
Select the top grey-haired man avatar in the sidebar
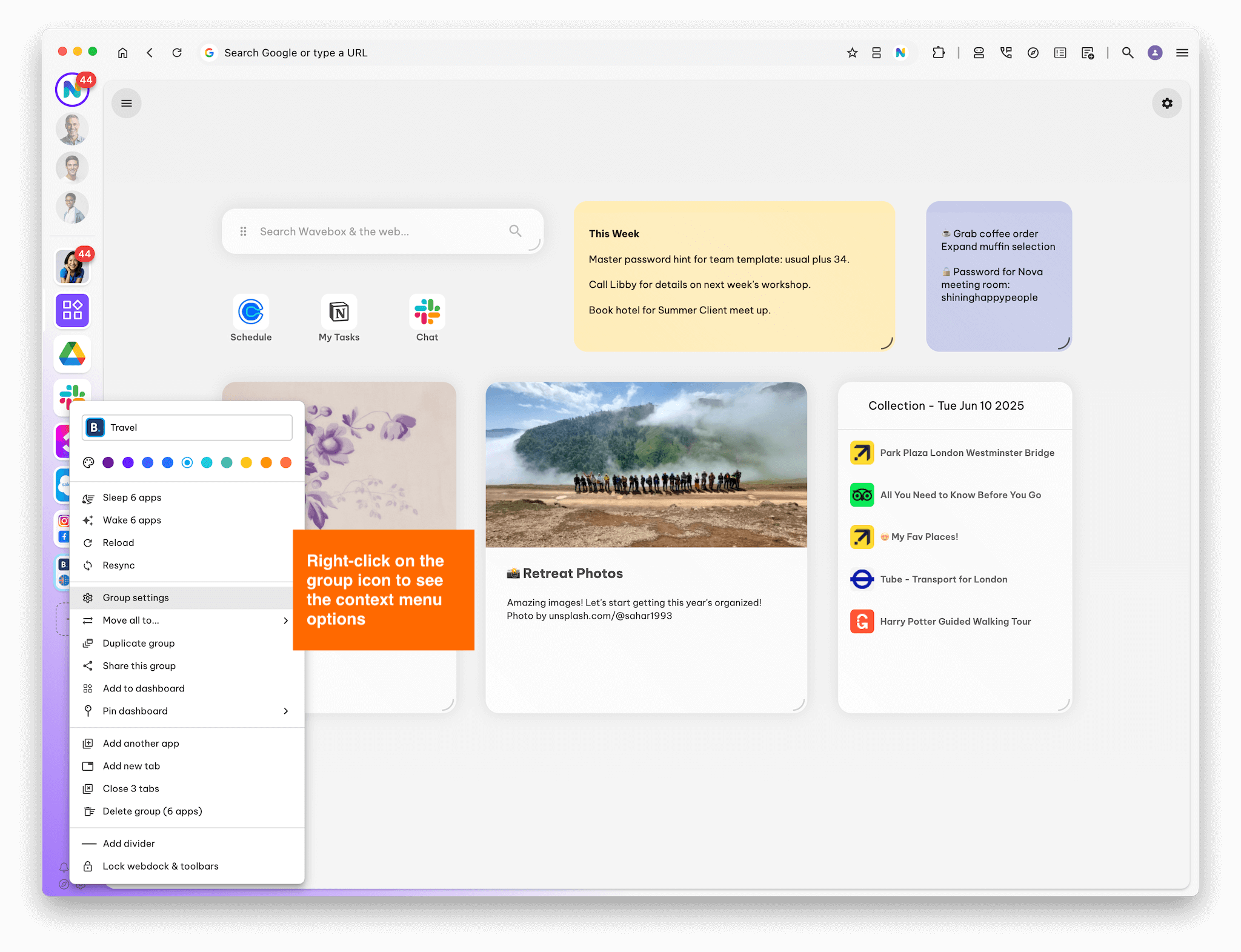[x=73, y=129]
